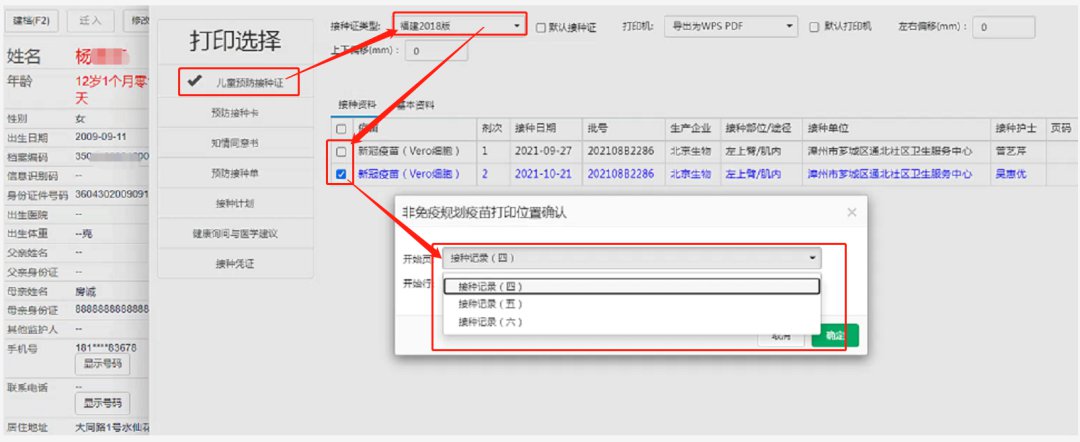
Task: Close the 非免疫规划疫苗打印位置确认 dialog
Action: (851, 213)
